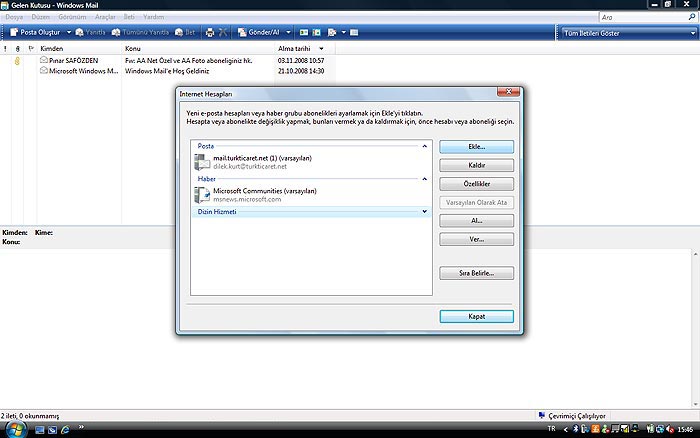Click the Ara search field
The height and width of the screenshot is (438, 700).
[643, 17]
